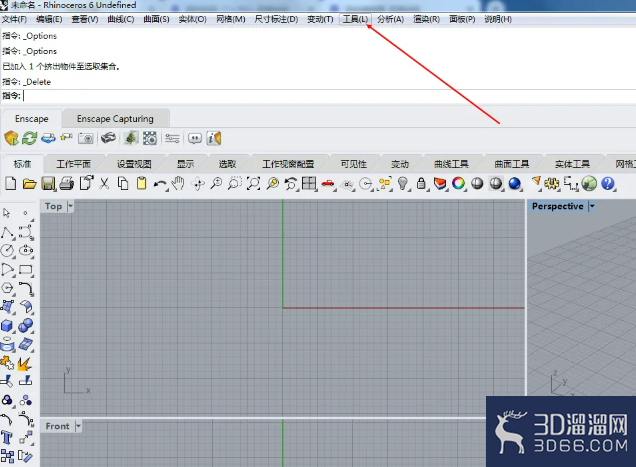Click the Zoom Extents icon
Screen dimensions: 636x467
(x=254, y=184)
